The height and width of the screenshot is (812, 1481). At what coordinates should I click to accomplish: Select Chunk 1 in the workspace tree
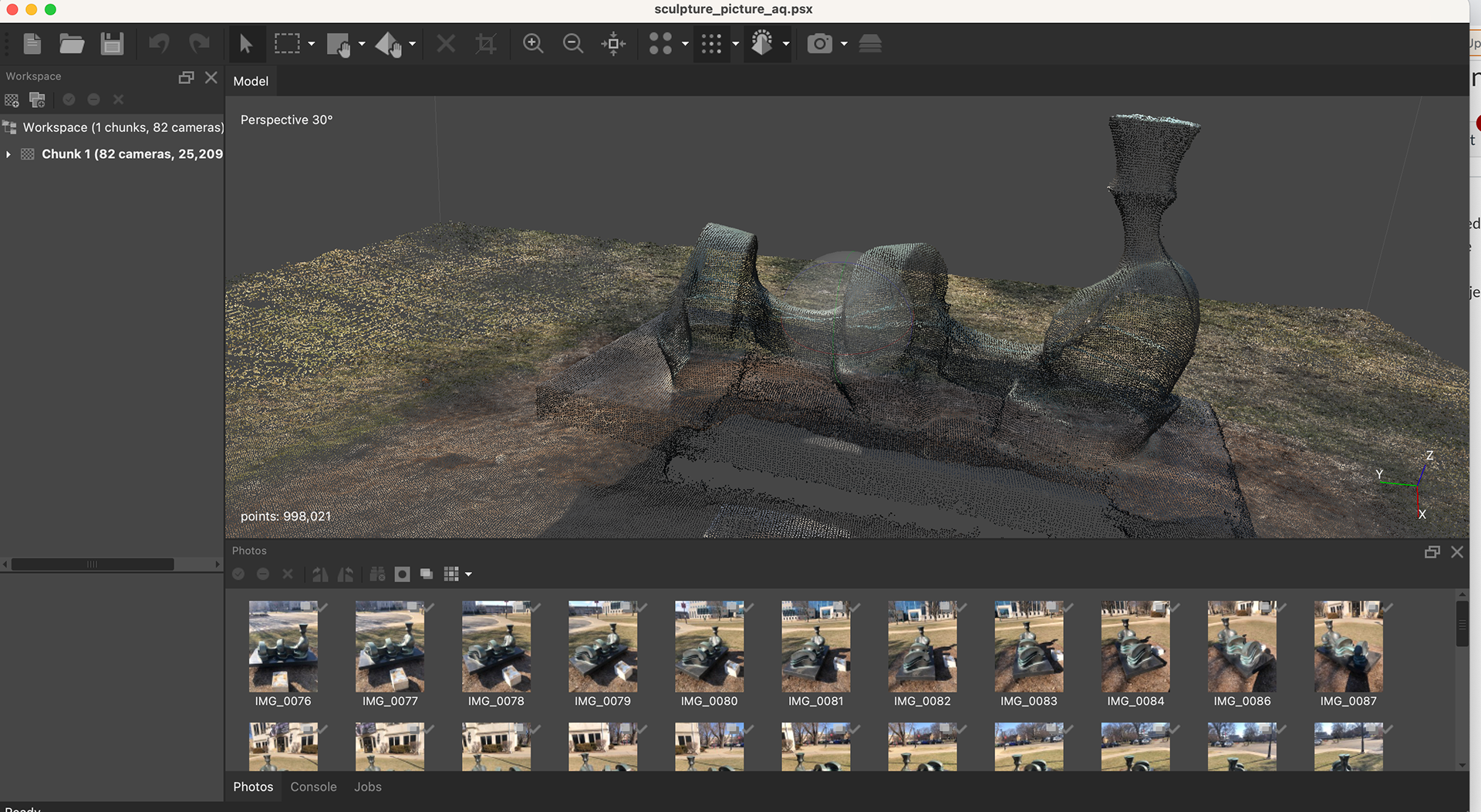tap(132, 154)
